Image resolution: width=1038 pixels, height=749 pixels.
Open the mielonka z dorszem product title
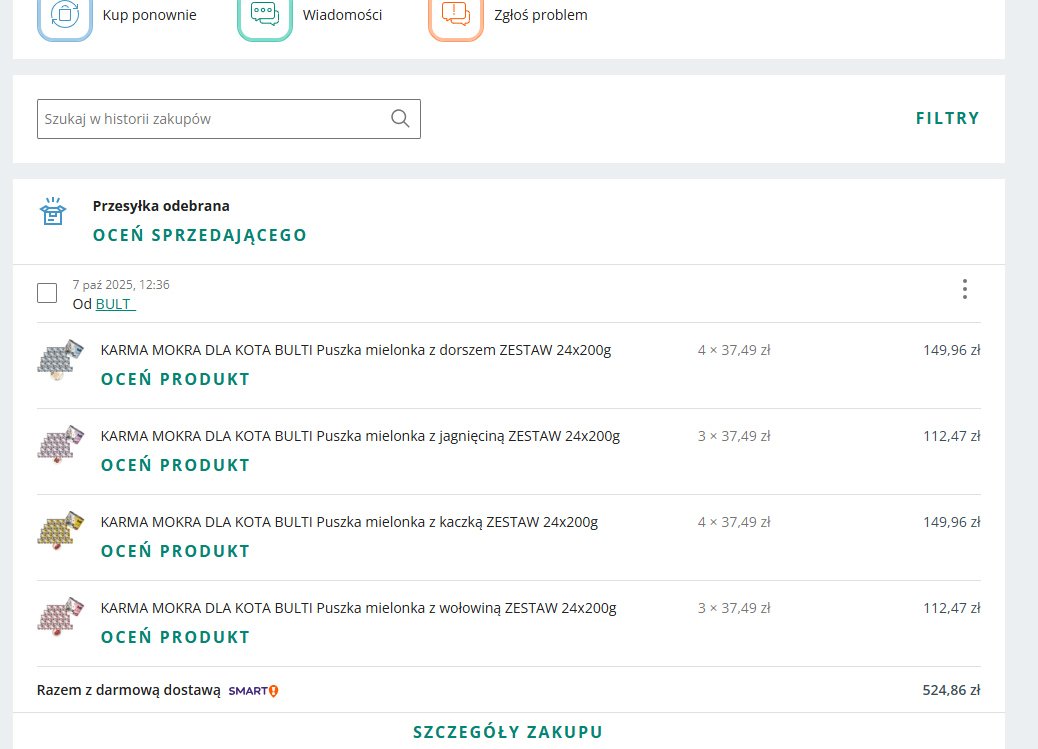click(355, 350)
